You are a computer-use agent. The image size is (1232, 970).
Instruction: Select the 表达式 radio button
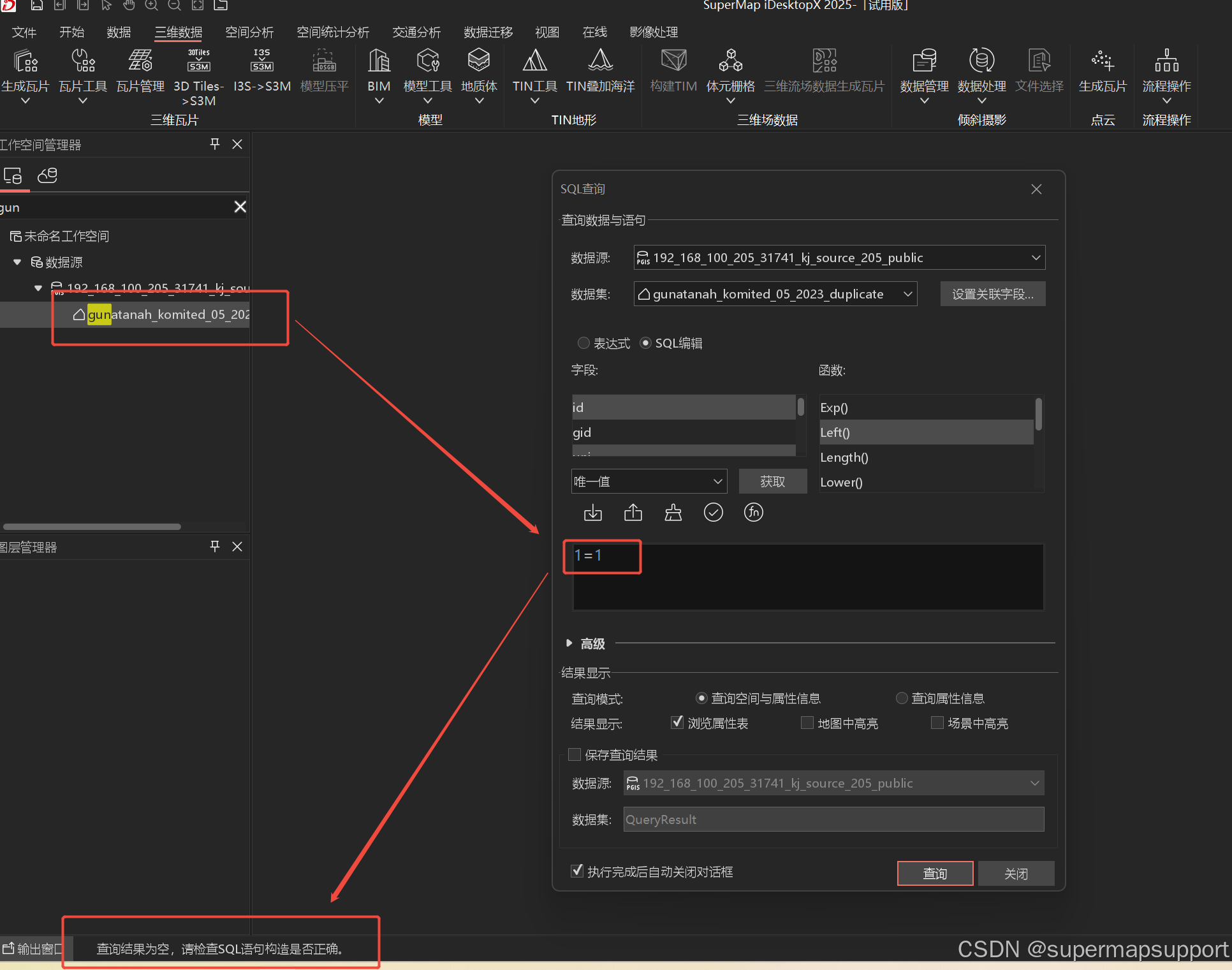coord(583,343)
